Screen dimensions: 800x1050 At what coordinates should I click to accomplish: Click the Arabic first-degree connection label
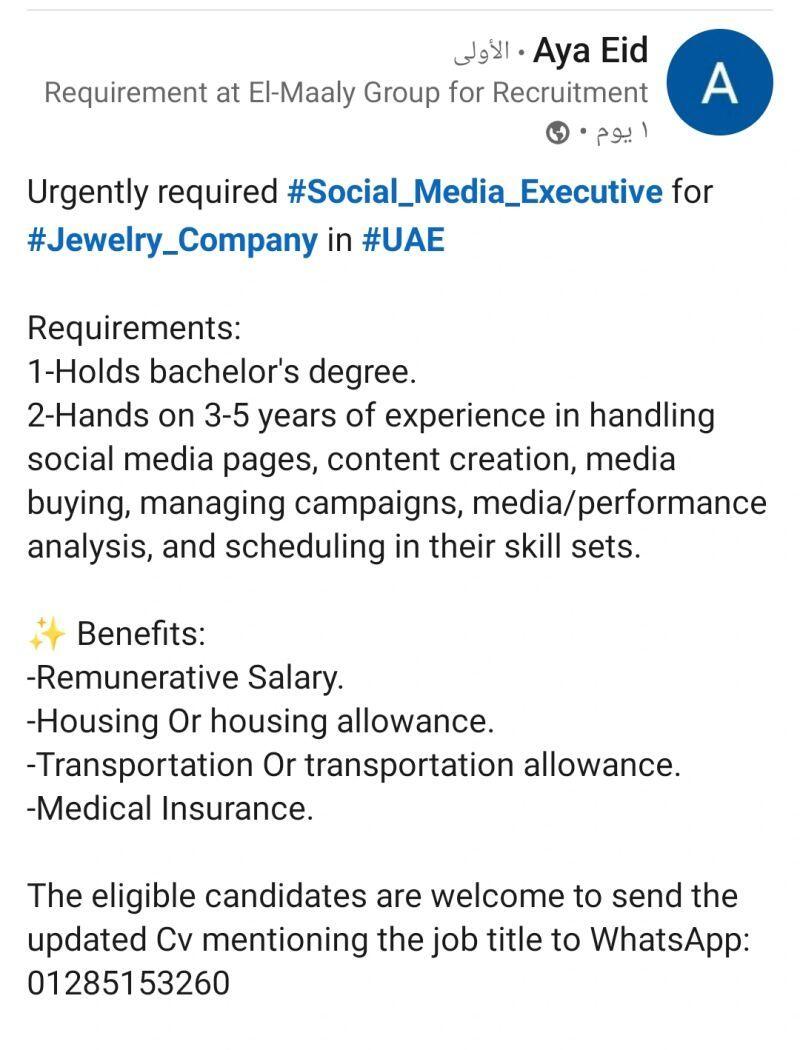[482, 52]
